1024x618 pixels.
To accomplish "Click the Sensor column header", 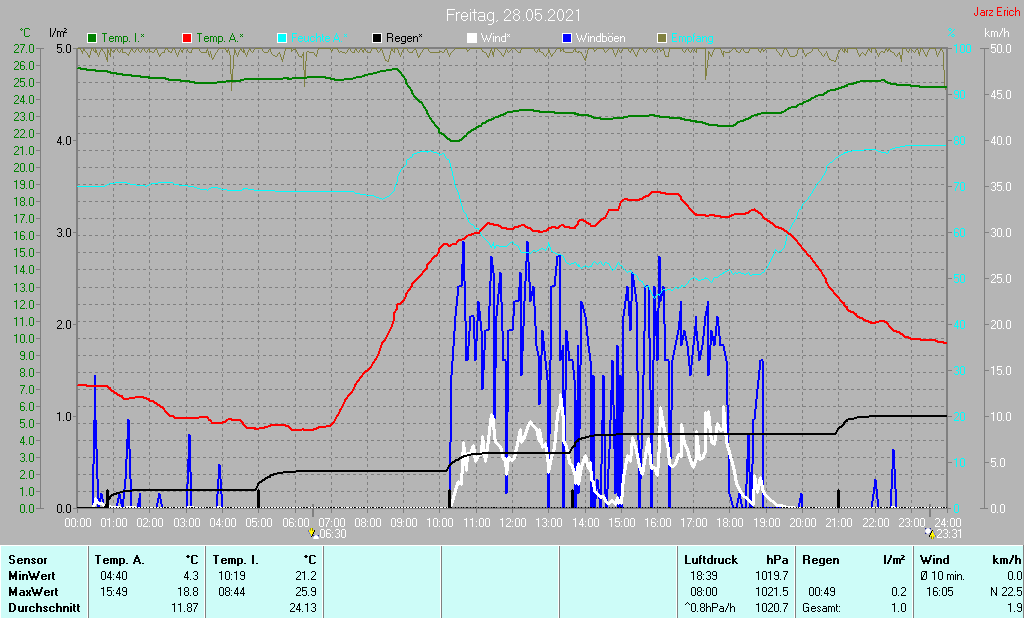I will click(x=26, y=560).
